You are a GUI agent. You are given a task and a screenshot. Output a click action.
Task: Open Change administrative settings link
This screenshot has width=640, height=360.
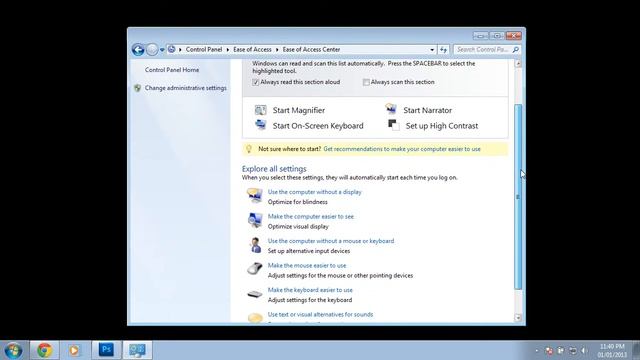pyautogui.click(x=185, y=88)
